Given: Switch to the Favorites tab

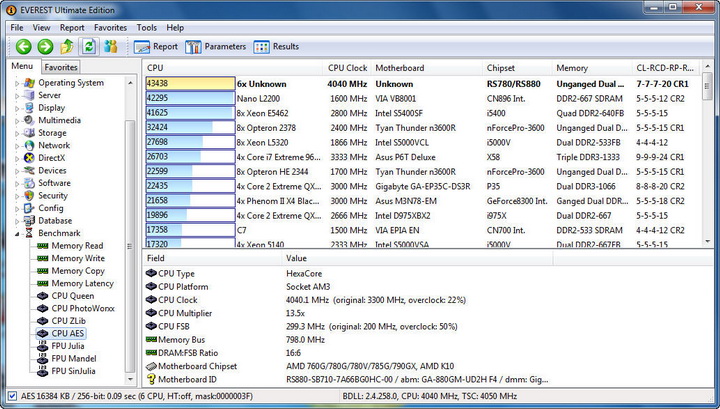Looking at the screenshot, I should pos(61,67).
